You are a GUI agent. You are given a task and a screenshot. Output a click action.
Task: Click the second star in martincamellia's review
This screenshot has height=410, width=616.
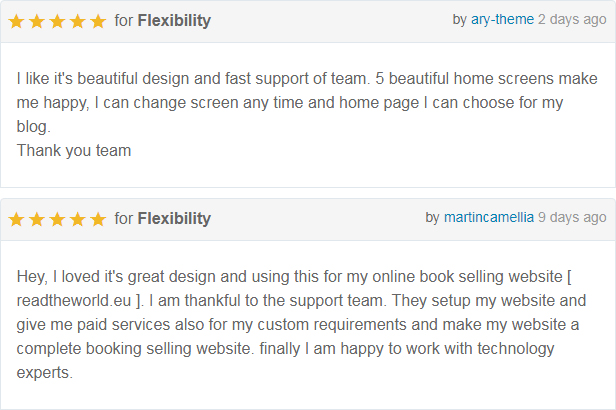pos(37,219)
